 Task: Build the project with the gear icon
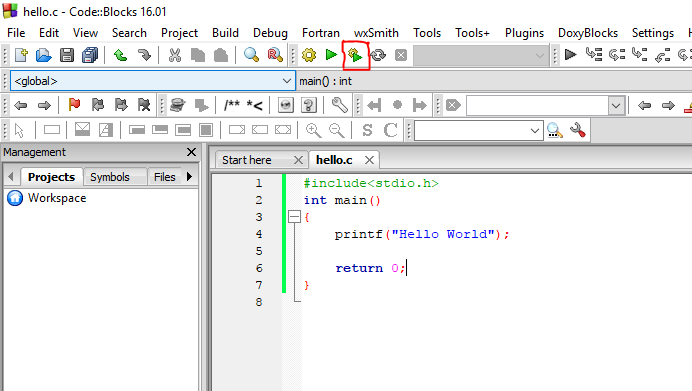pyautogui.click(x=309, y=55)
